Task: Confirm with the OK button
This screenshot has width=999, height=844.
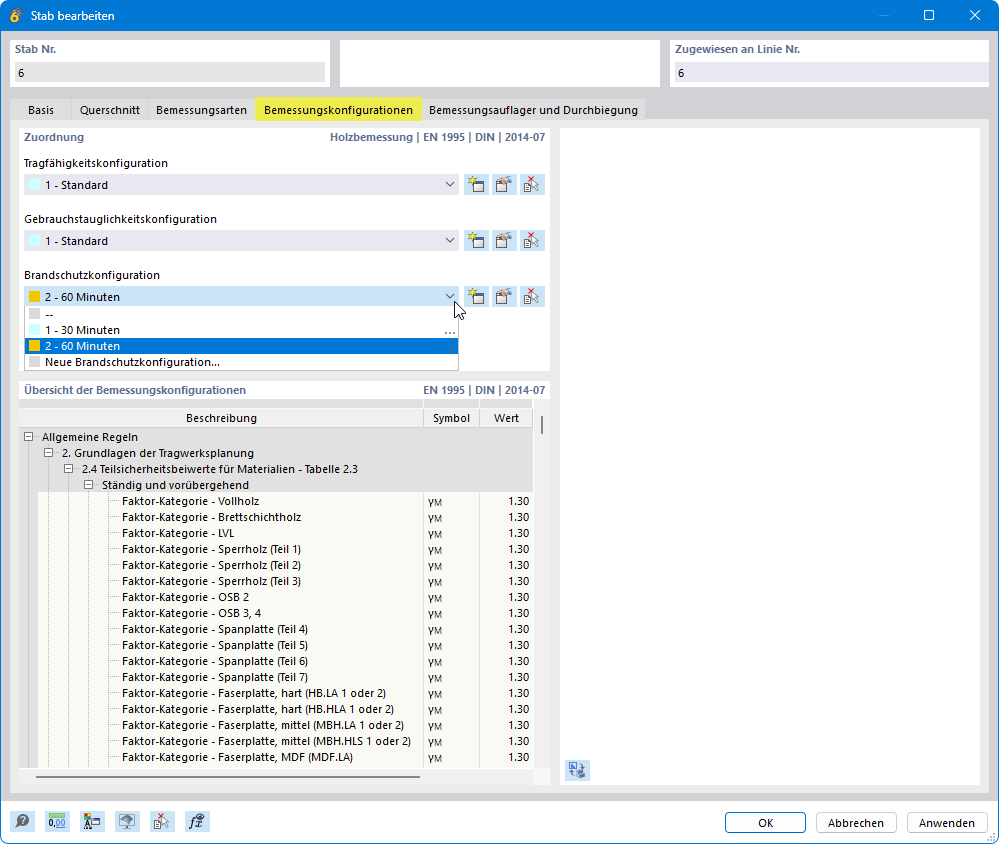Action: (x=765, y=822)
